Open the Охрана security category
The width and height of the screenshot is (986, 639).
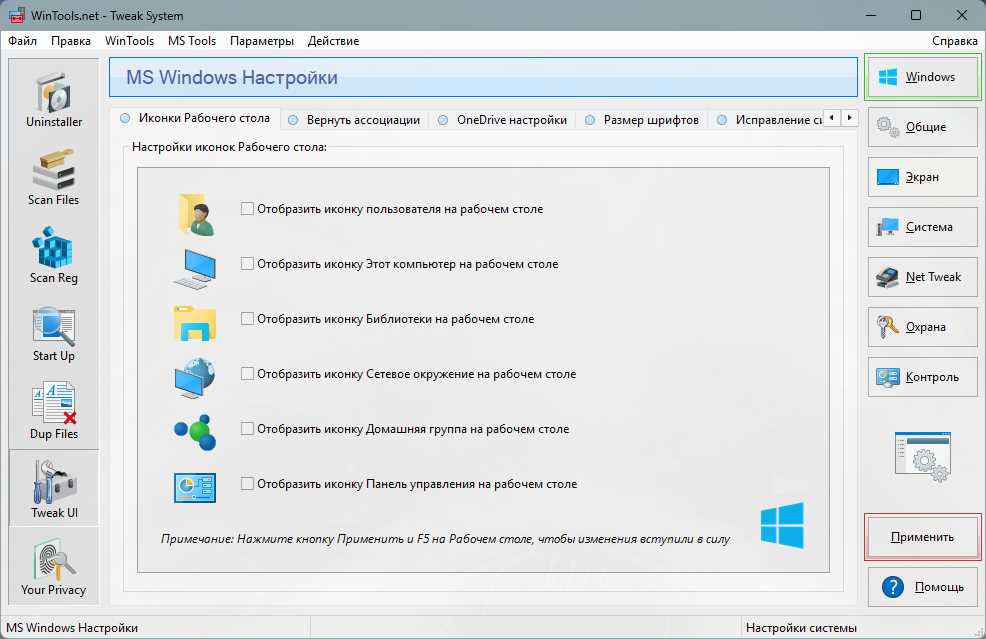click(922, 327)
